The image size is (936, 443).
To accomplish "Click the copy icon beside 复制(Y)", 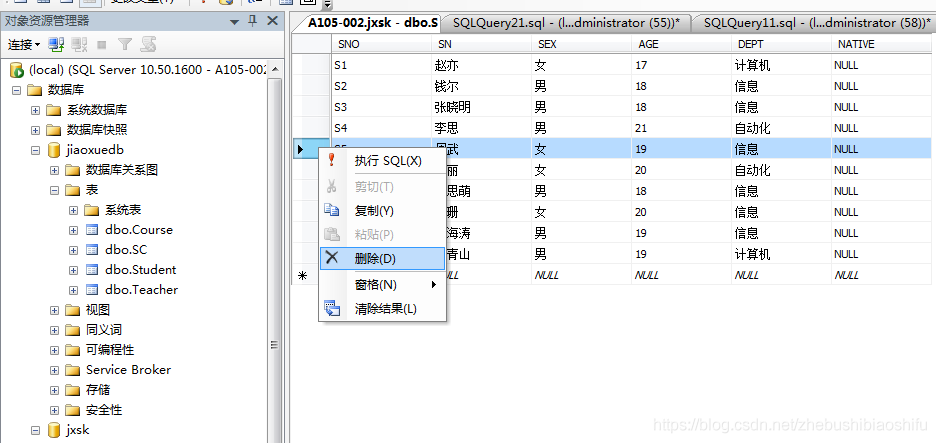I will coord(332,210).
